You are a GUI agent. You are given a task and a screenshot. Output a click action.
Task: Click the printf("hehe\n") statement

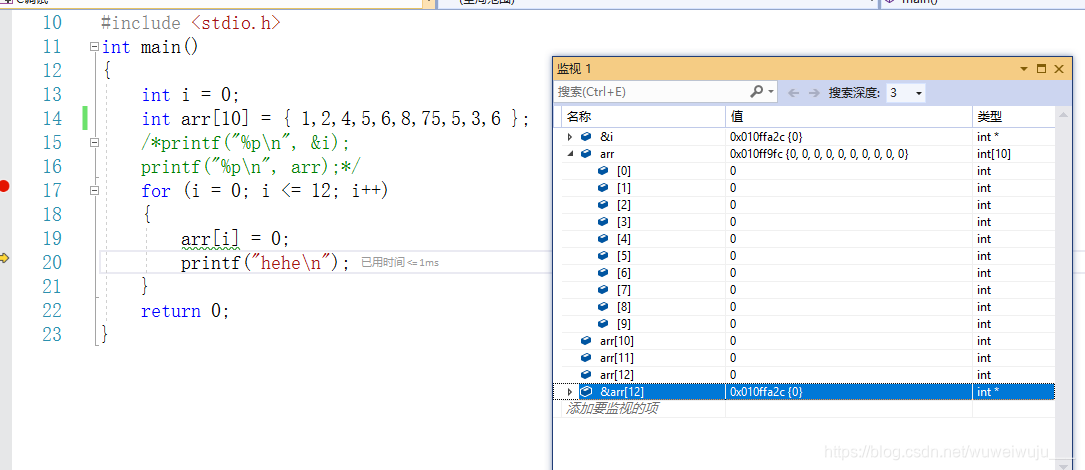266,263
